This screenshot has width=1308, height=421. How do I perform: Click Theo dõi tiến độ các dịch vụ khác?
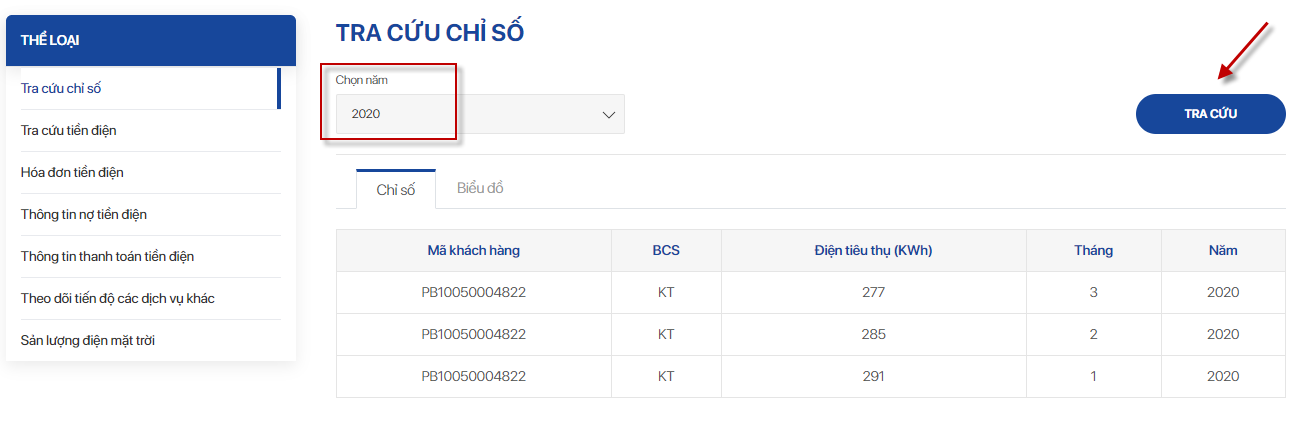pyautogui.click(x=117, y=298)
